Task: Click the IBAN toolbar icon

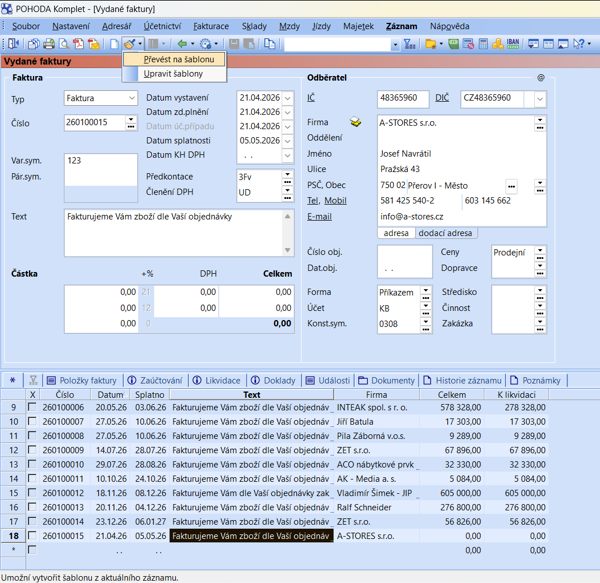Action: [x=513, y=44]
